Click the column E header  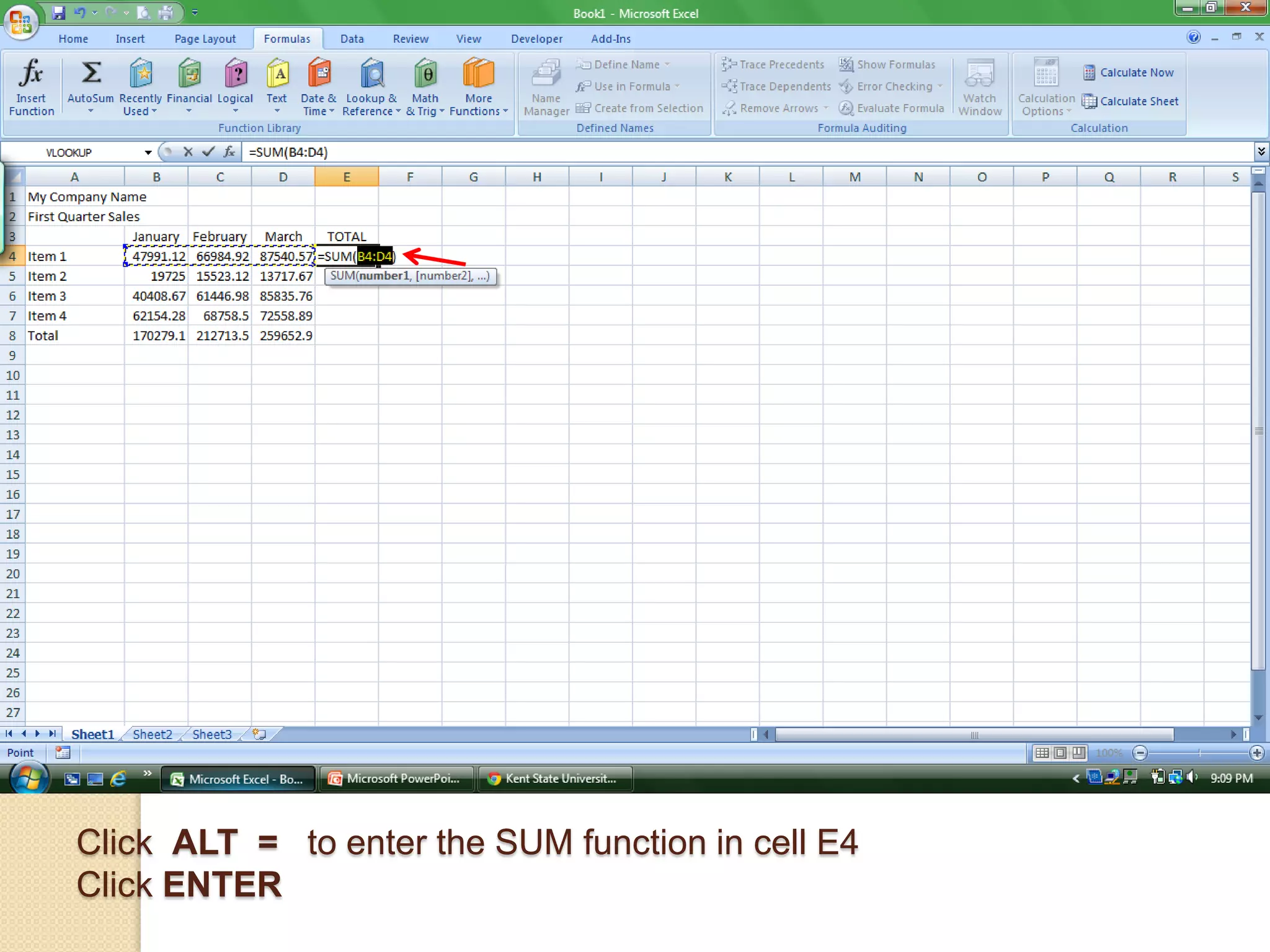[x=347, y=177]
